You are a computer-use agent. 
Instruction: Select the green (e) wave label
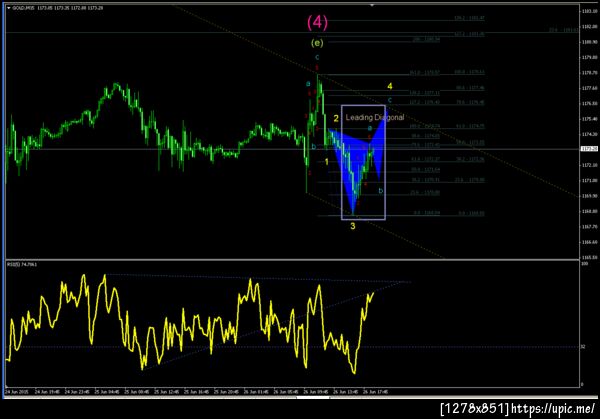(317, 43)
